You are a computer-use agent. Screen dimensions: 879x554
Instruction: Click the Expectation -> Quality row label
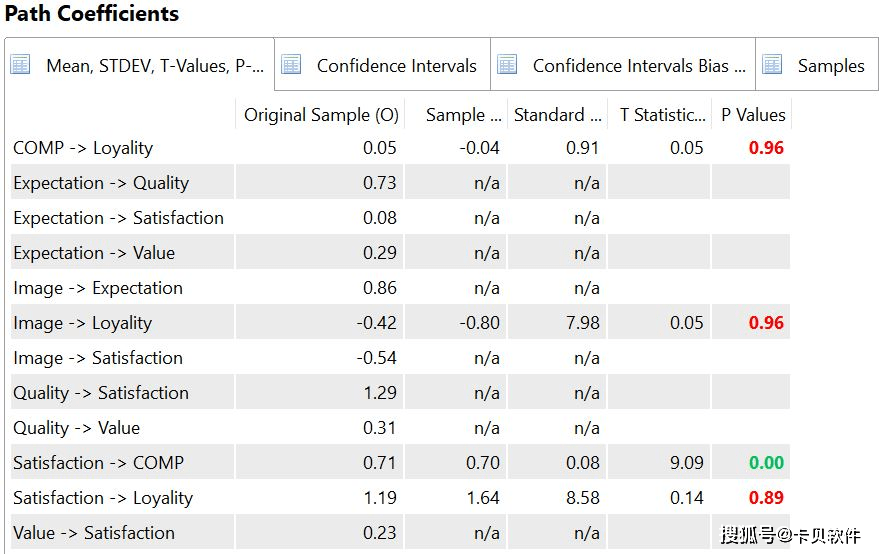tap(101, 183)
